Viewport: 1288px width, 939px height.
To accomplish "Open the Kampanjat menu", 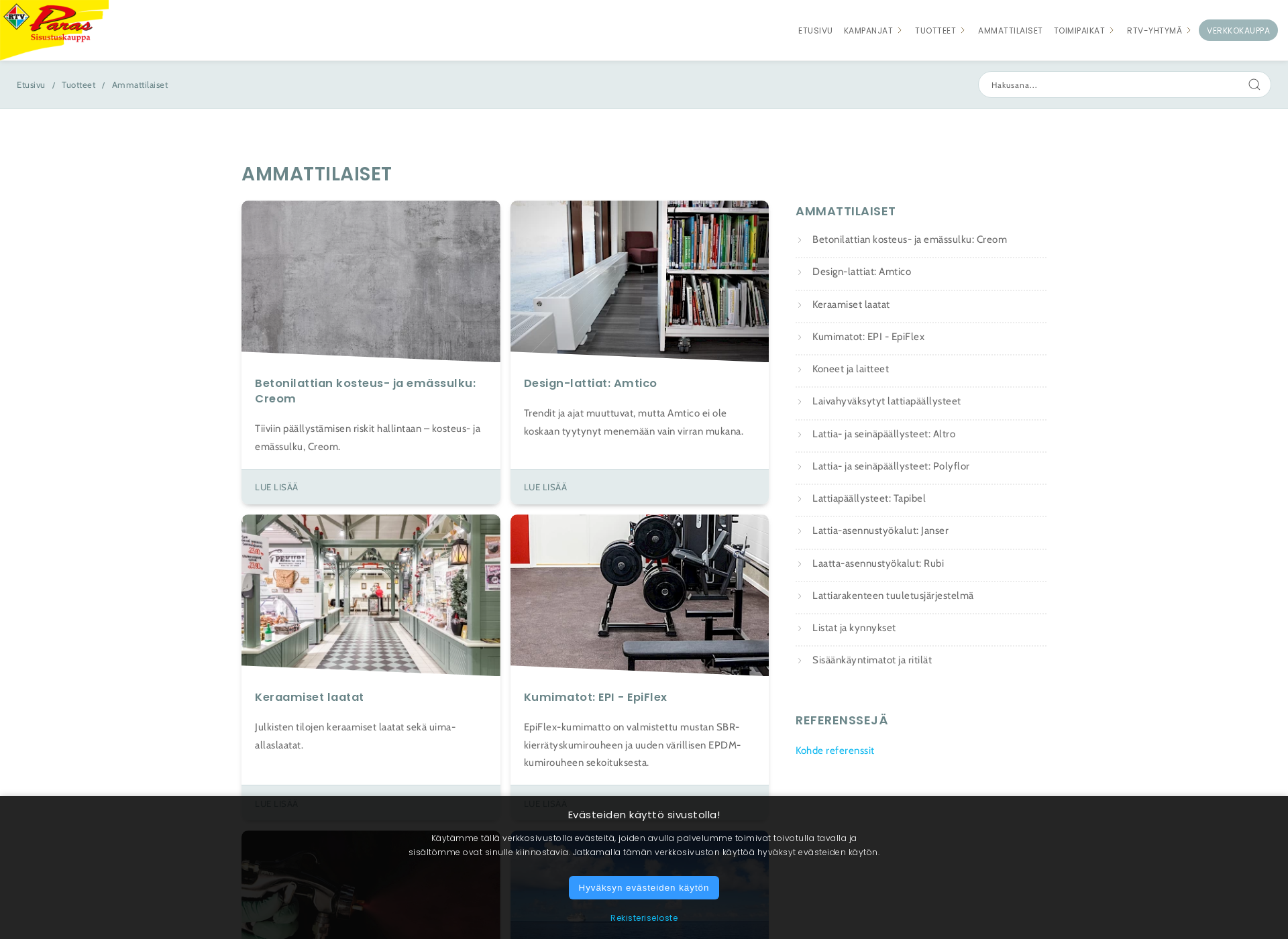I will tap(868, 31).
